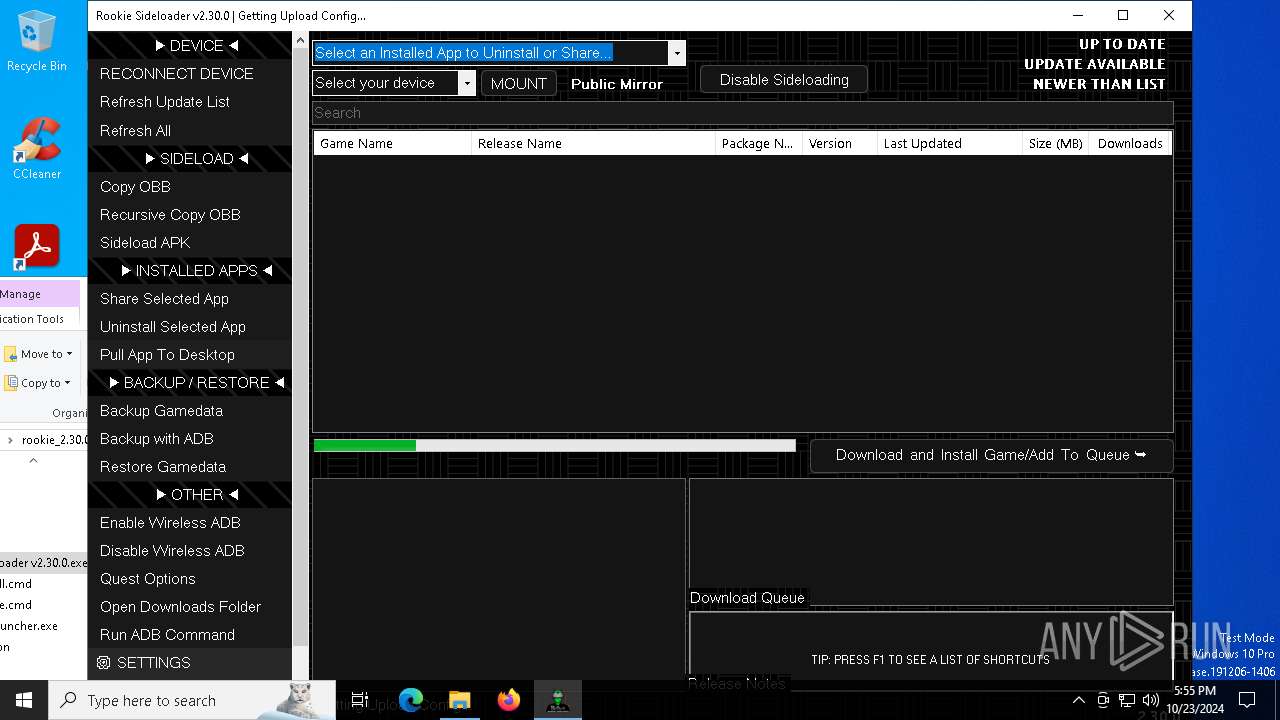Filter list by UP TO DATE label
1280x720 pixels.
coord(1122,44)
